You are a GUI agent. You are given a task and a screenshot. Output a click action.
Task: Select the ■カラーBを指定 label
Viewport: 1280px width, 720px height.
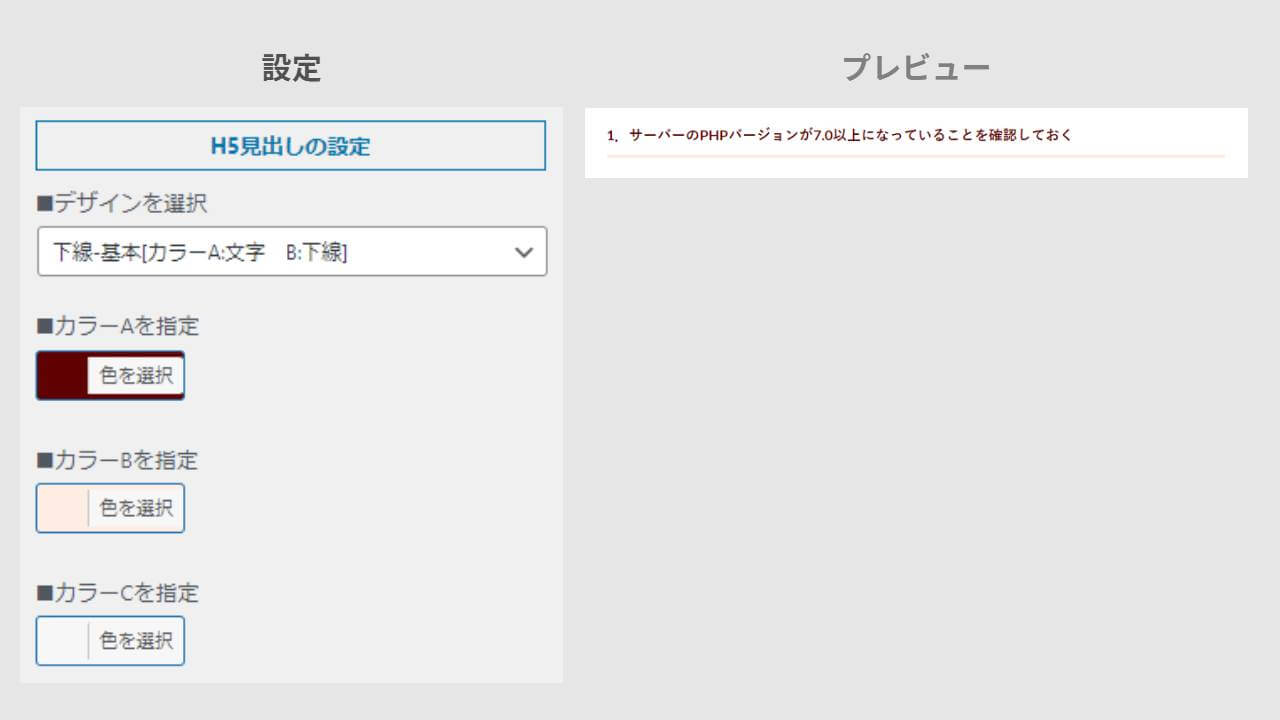pos(117,460)
